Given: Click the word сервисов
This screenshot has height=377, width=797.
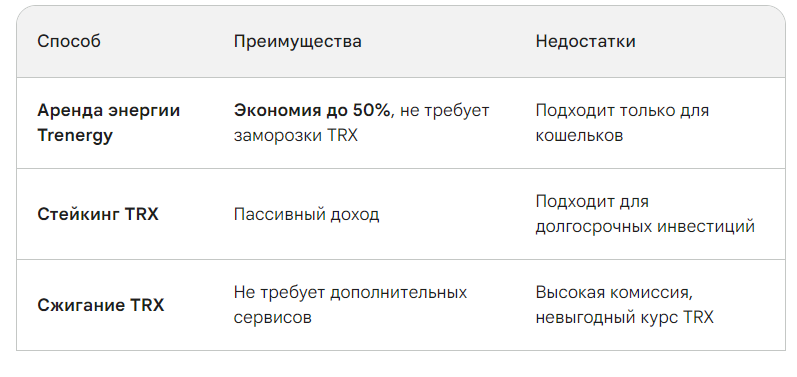Looking at the screenshot, I should click(x=272, y=318).
